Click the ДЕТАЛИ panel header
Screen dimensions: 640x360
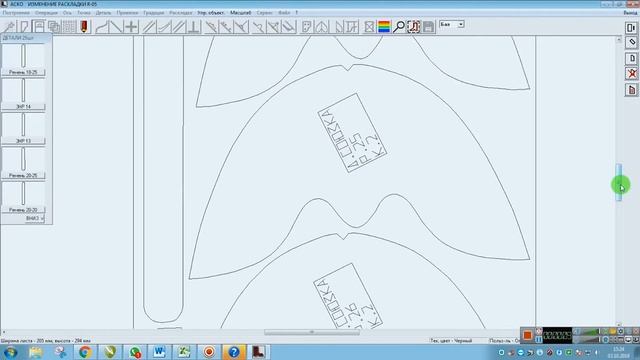click(26, 38)
